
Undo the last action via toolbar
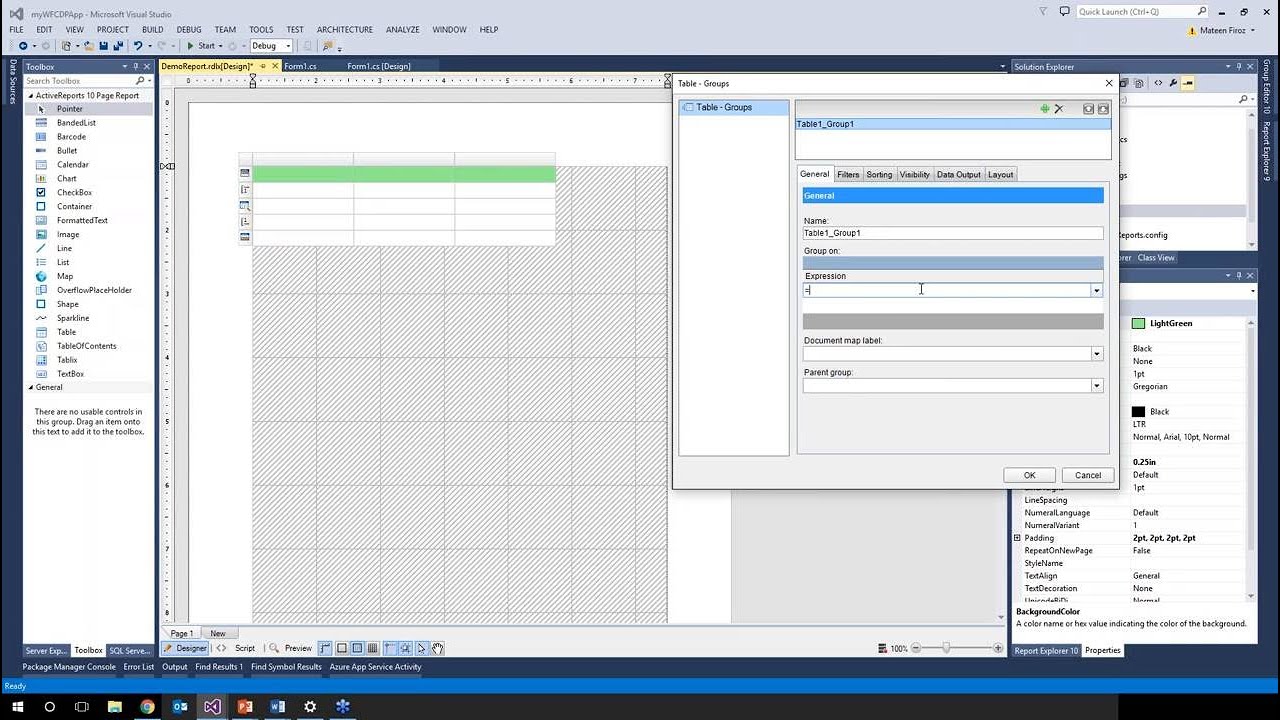[x=138, y=46]
